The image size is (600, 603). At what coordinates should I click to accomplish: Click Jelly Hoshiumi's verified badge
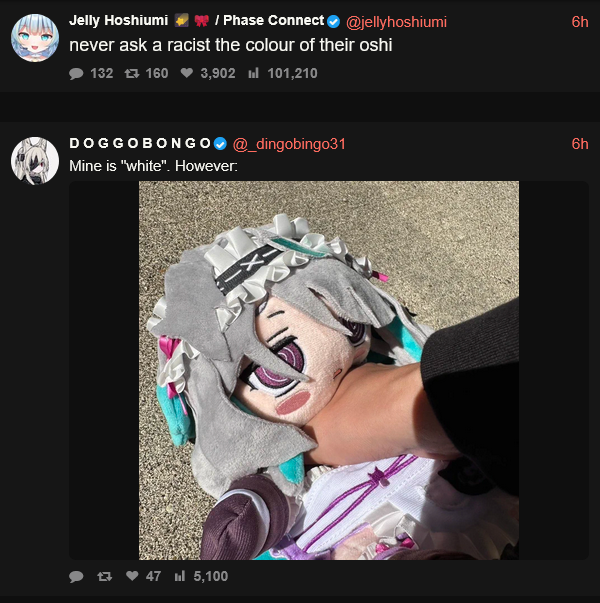[333, 22]
